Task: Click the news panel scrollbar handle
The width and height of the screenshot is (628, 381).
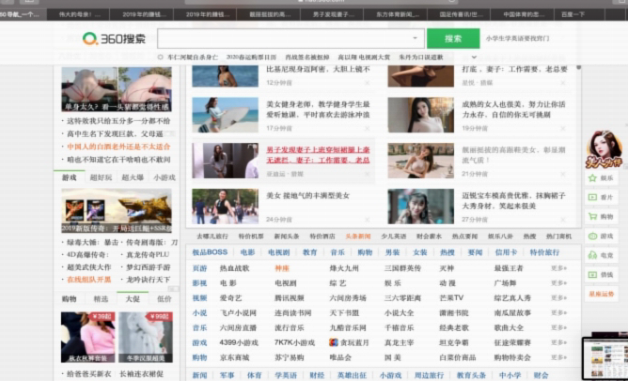Action: click(x=578, y=67)
